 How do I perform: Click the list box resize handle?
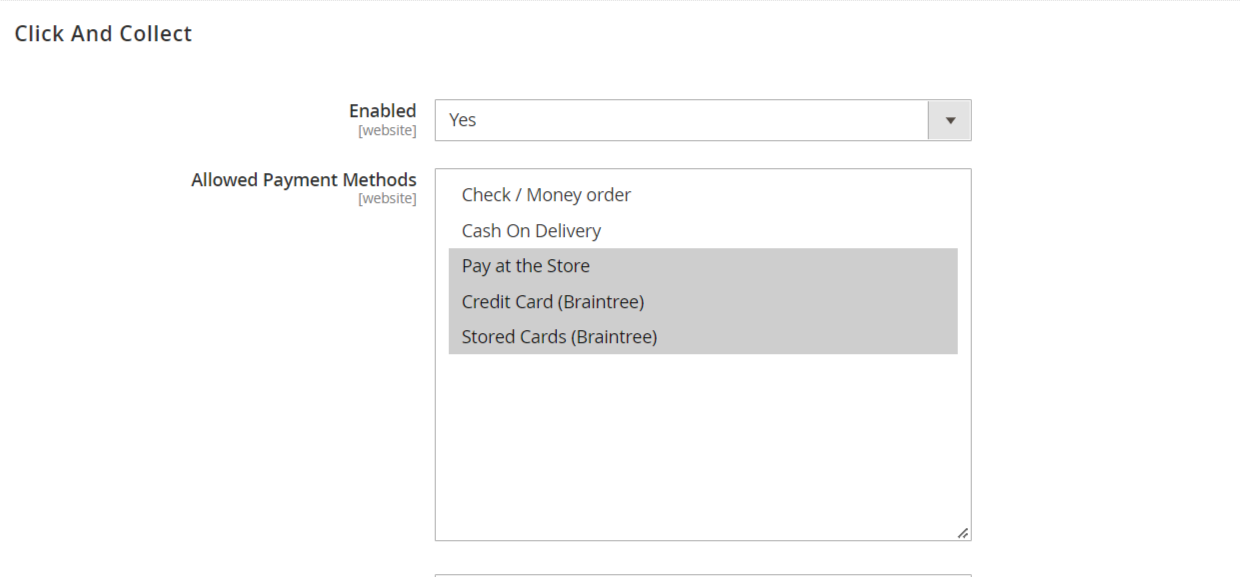962,533
